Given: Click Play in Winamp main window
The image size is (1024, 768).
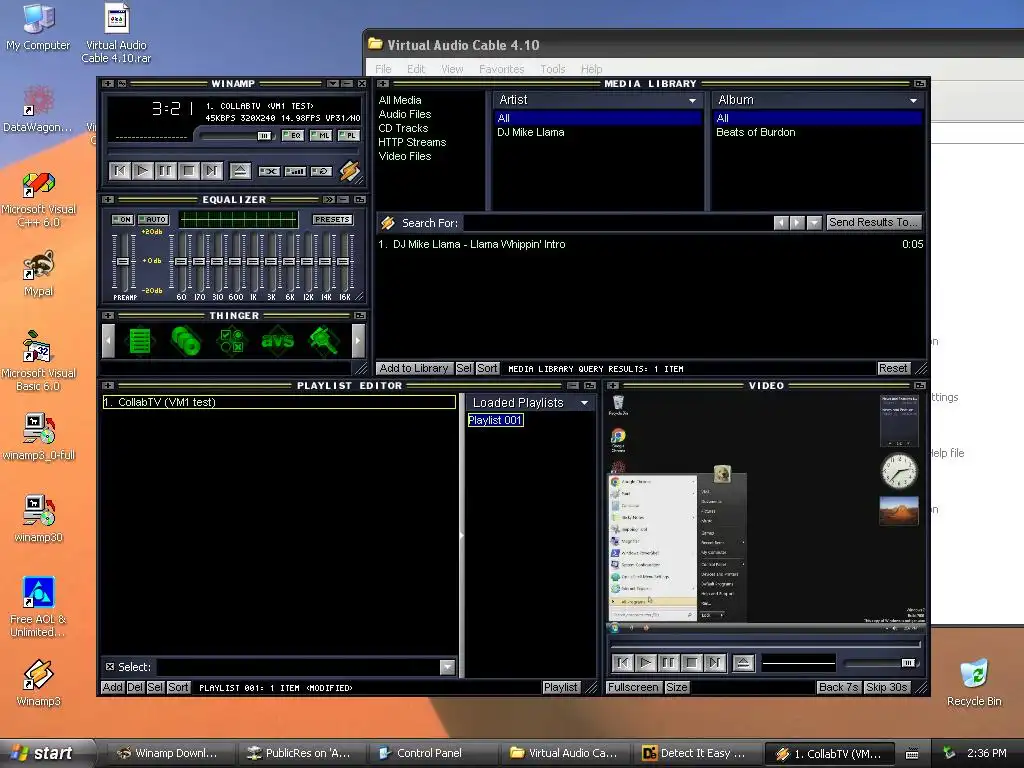Looking at the screenshot, I should click(142, 171).
